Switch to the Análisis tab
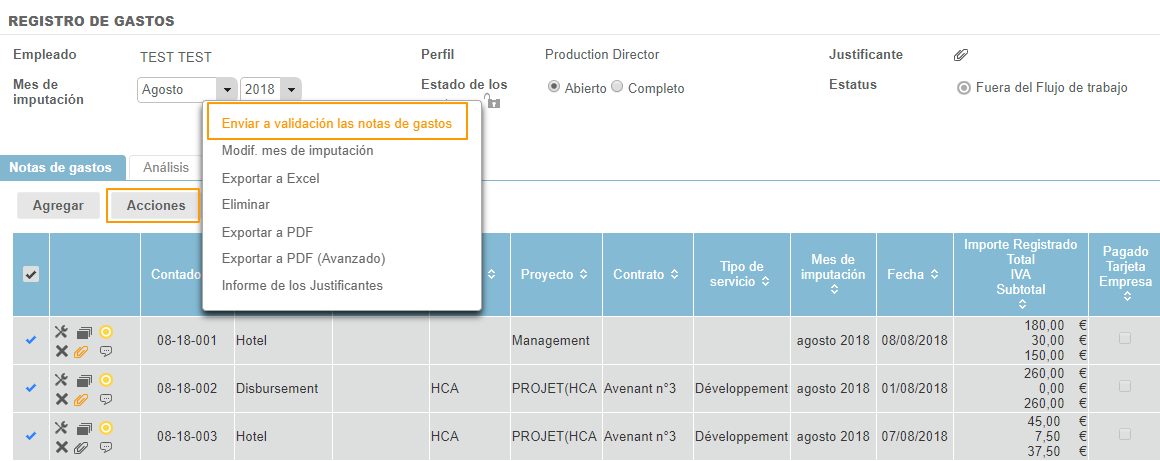The image size is (1160, 461). [166, 168]
